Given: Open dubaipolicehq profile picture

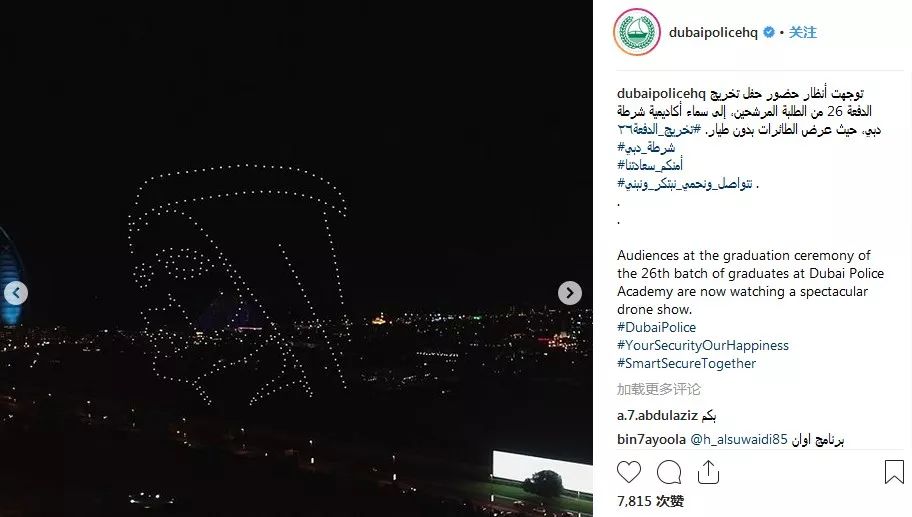Looking at the screenshot, I should point(637,32).
